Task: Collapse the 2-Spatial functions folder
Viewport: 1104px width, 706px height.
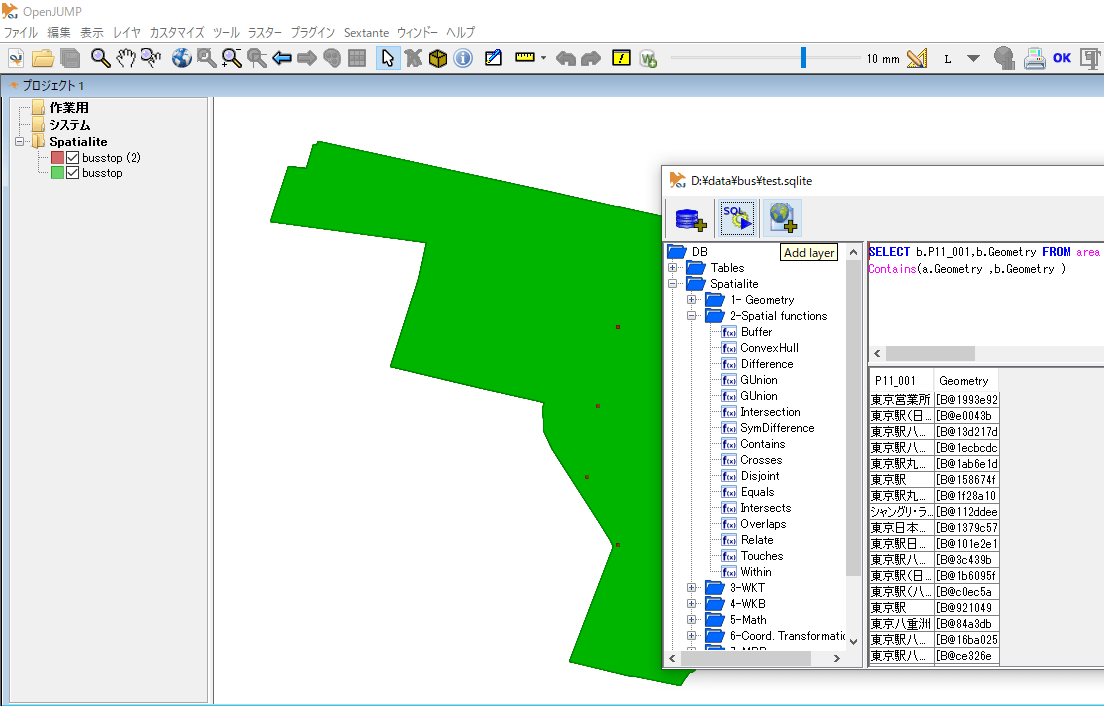Action: pyautogui.click(x=691, y=316)
